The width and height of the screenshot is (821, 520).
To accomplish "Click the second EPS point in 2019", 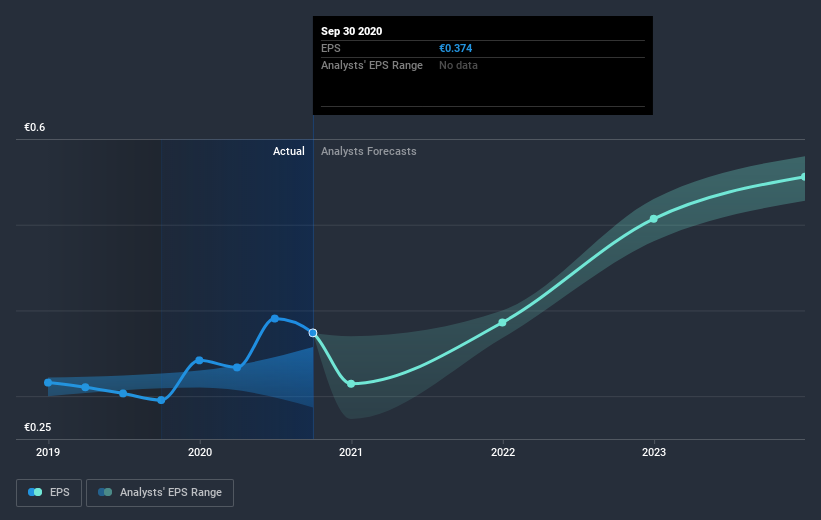I will pos(85,388).
